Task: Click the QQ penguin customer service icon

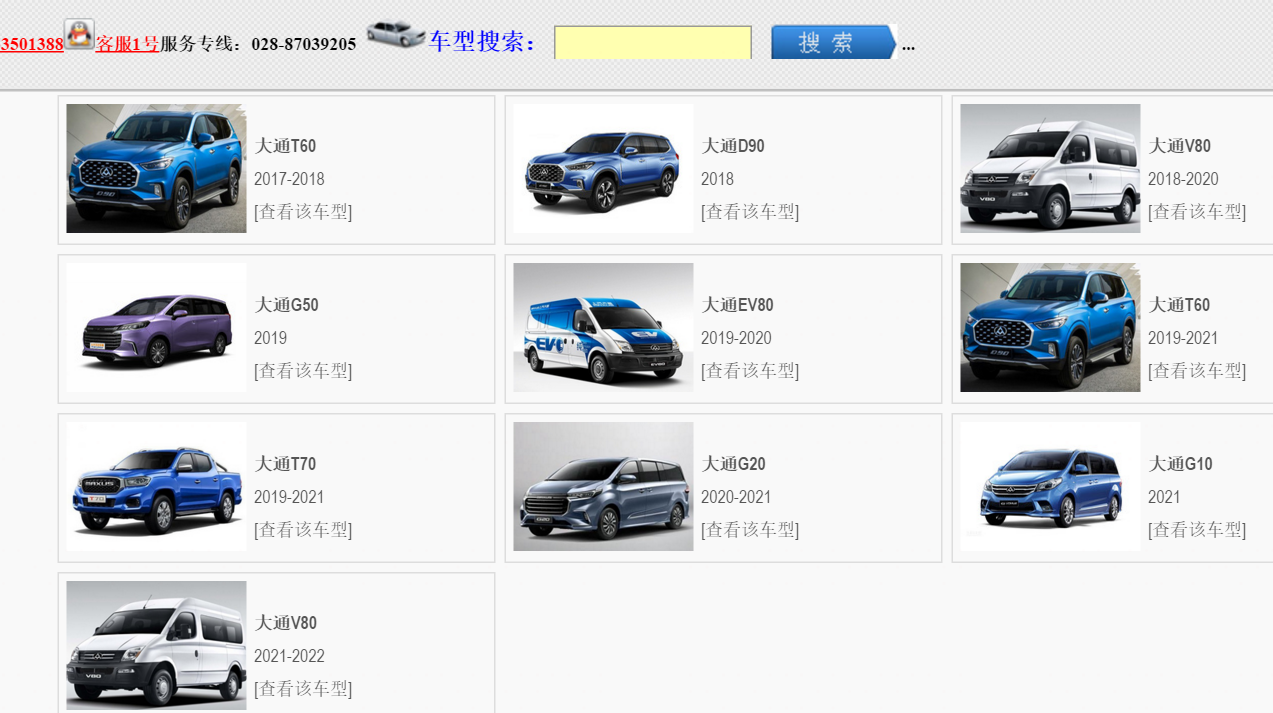Action: click(x=79, y=34)
